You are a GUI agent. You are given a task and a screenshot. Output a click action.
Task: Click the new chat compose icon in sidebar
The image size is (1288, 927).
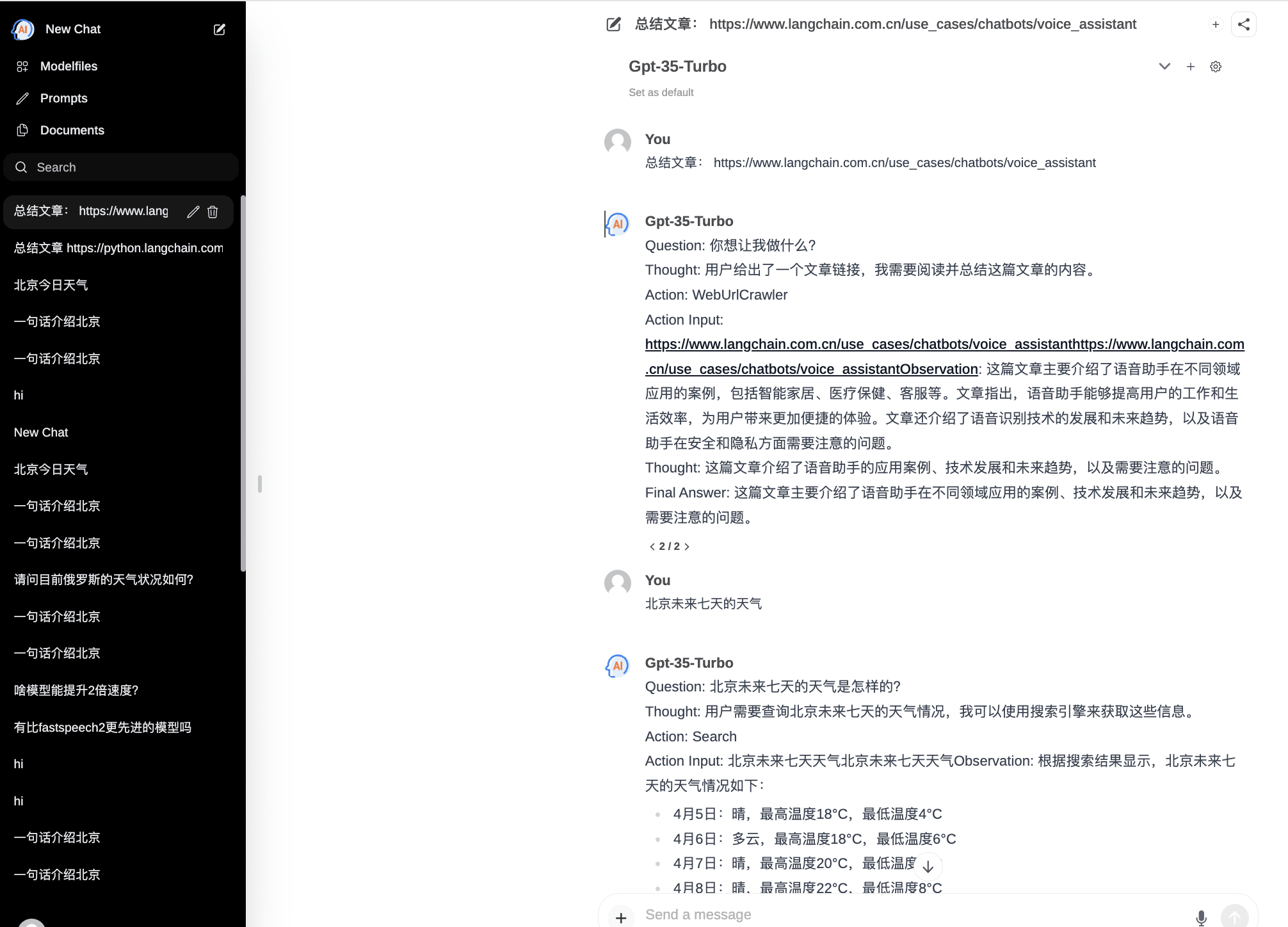219,29
